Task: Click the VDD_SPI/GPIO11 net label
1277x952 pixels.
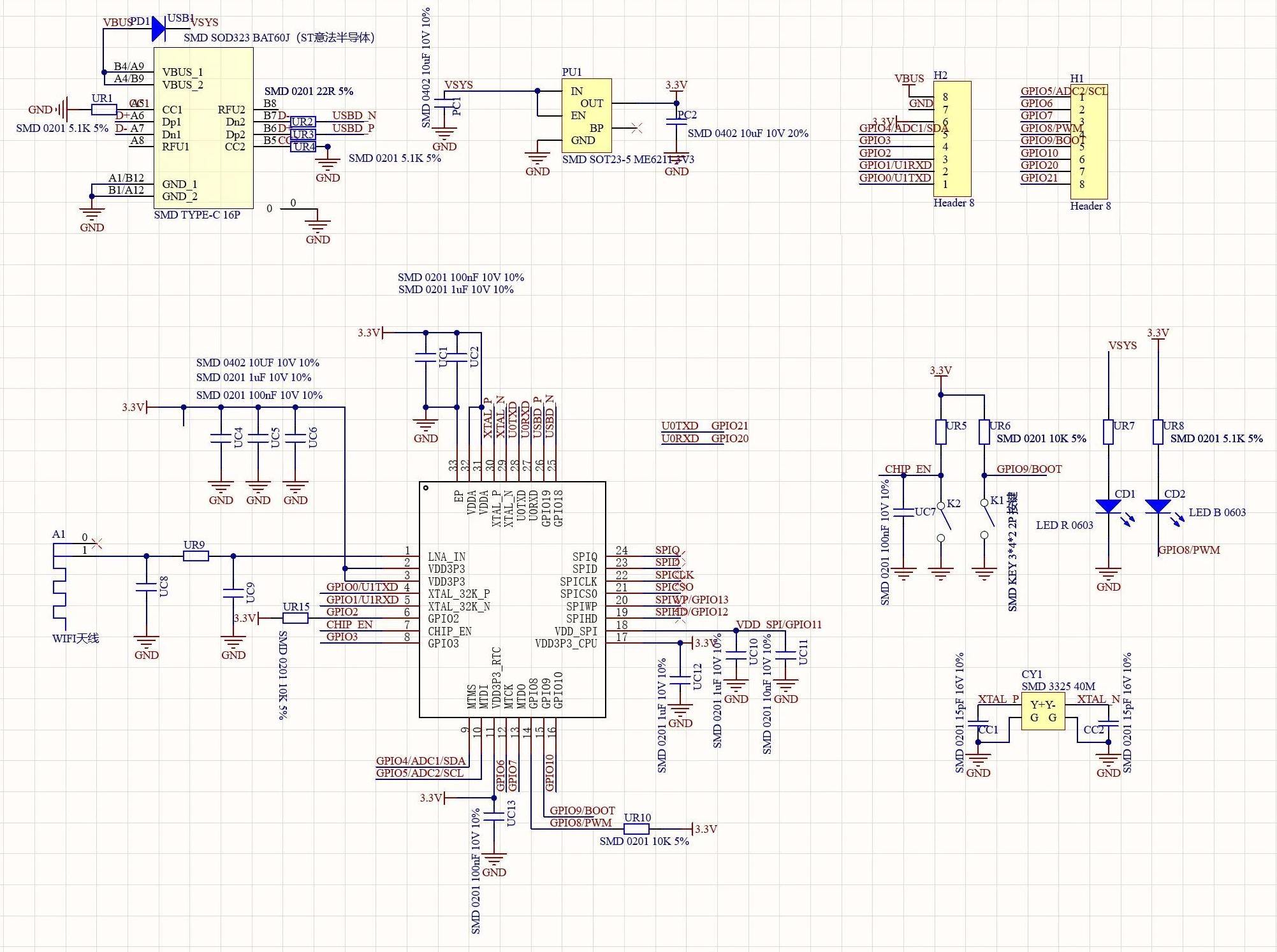Action: coord(779,624)
